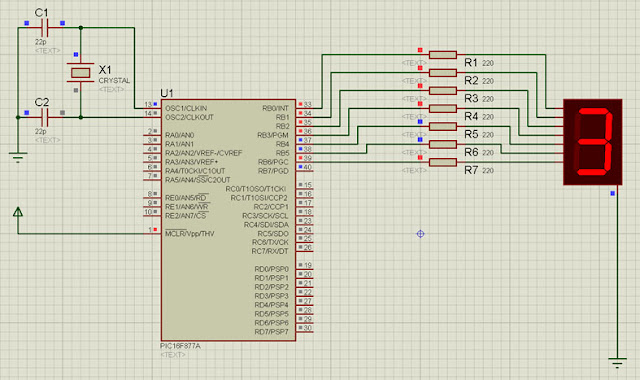Click the ground symbol below the capacitors
640x380 pixels.
pos(18,158)
